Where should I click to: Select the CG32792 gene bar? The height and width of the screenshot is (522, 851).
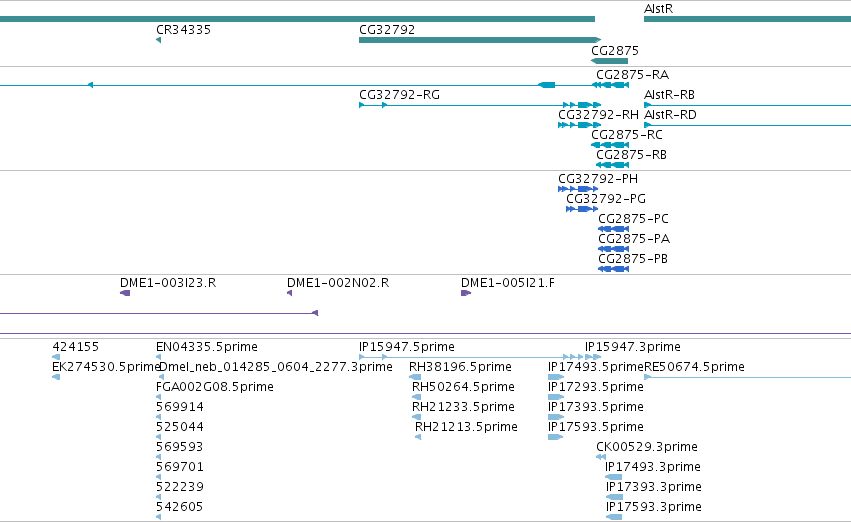(x=480, y=40)
